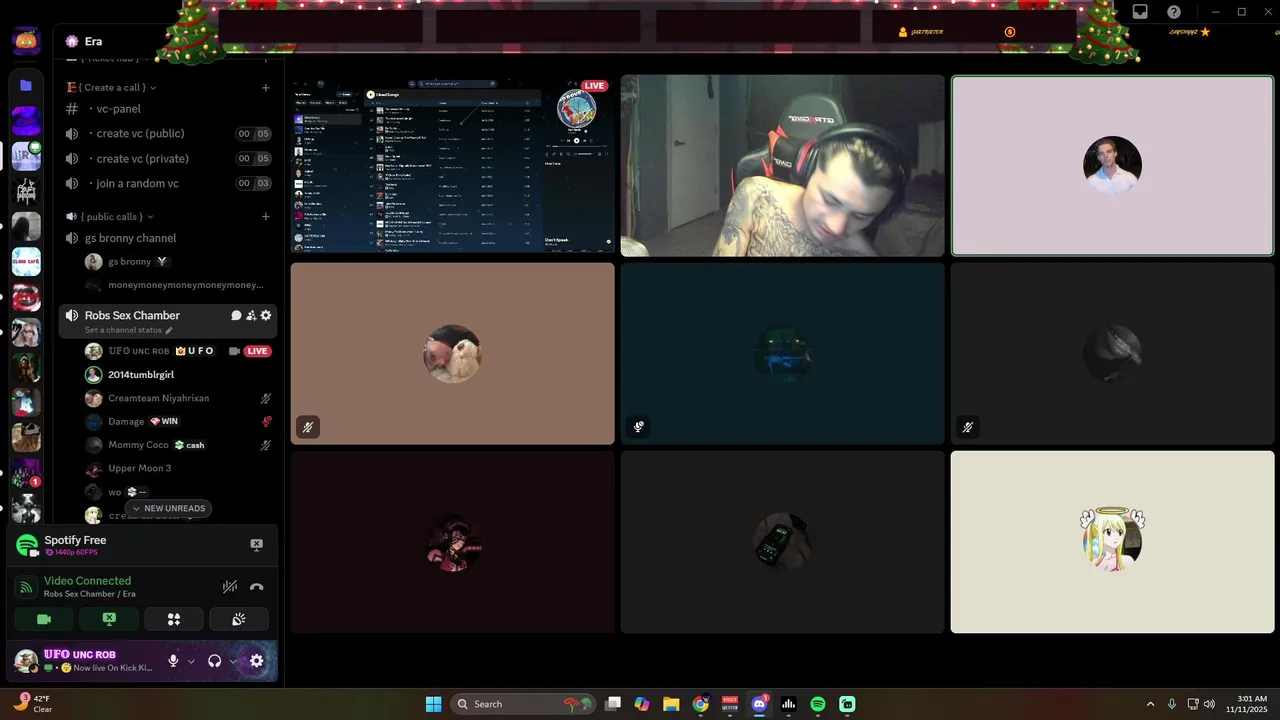Join create vc (private) channel
1280x720 pixels.
[168, 158]
